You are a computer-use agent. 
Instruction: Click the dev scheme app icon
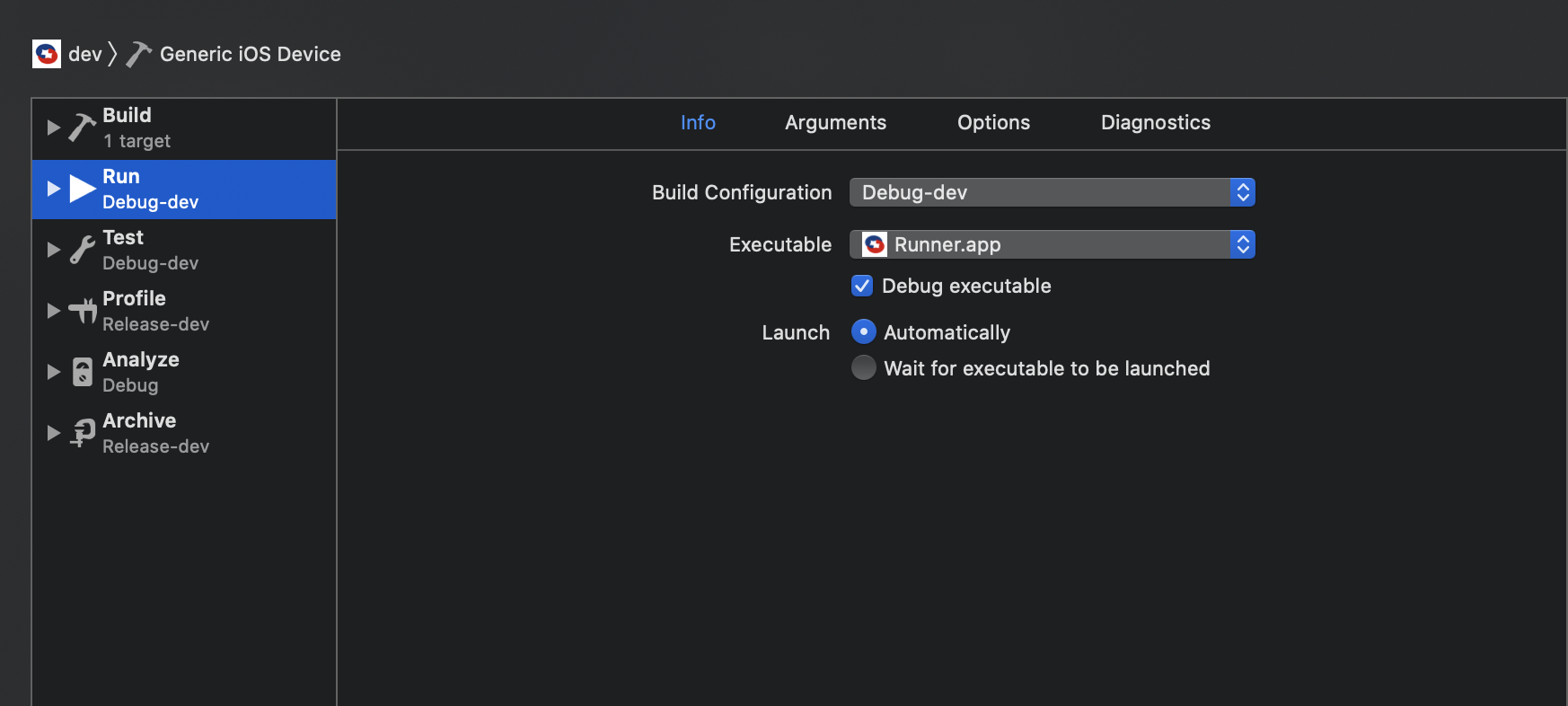[x=47, y=54]
